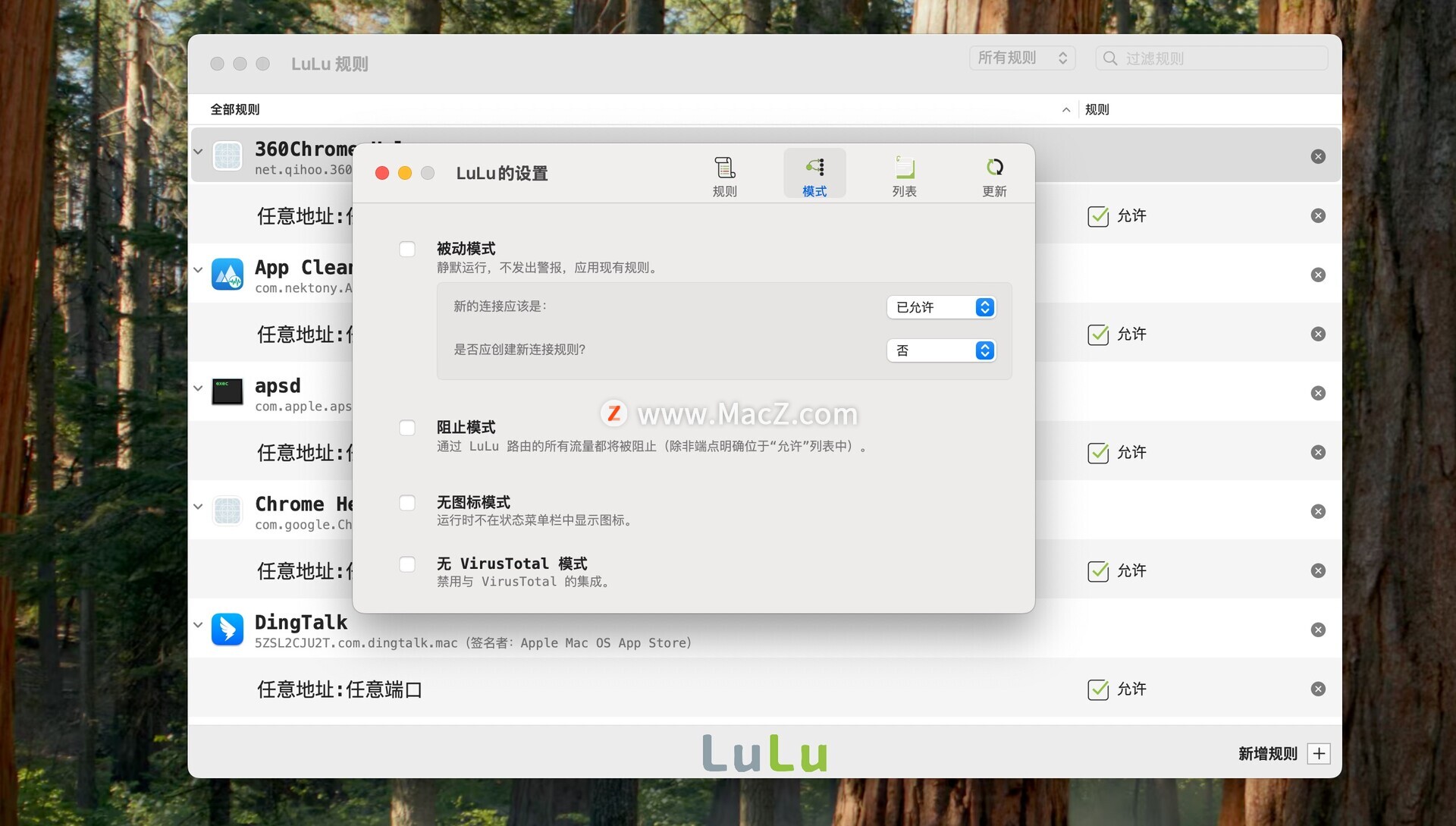The image size is (1456, 826).
Task: Click the Chrome Helper app icon
Action: tap(227, 511)
